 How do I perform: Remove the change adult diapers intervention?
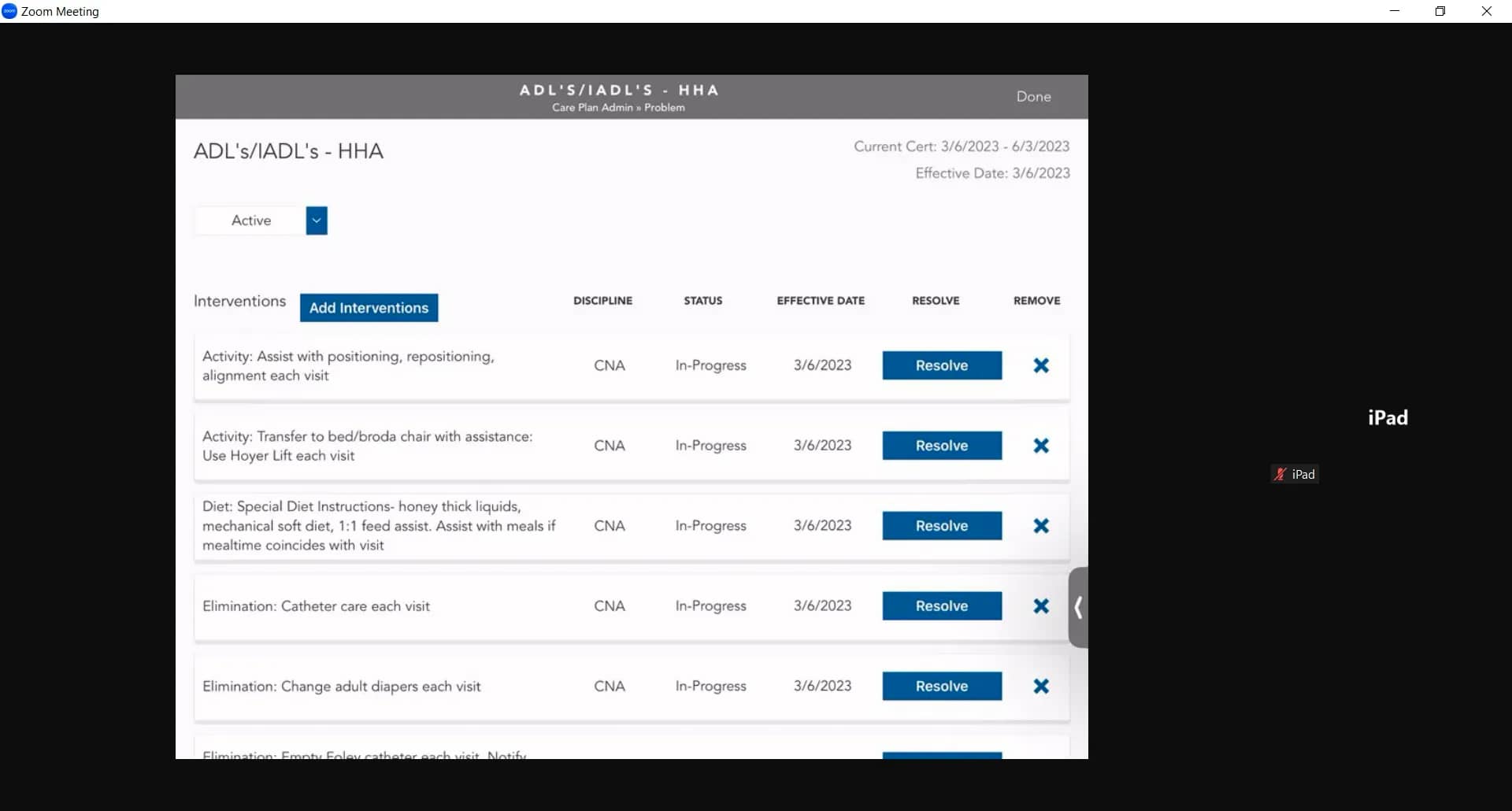click(1040, 686)
